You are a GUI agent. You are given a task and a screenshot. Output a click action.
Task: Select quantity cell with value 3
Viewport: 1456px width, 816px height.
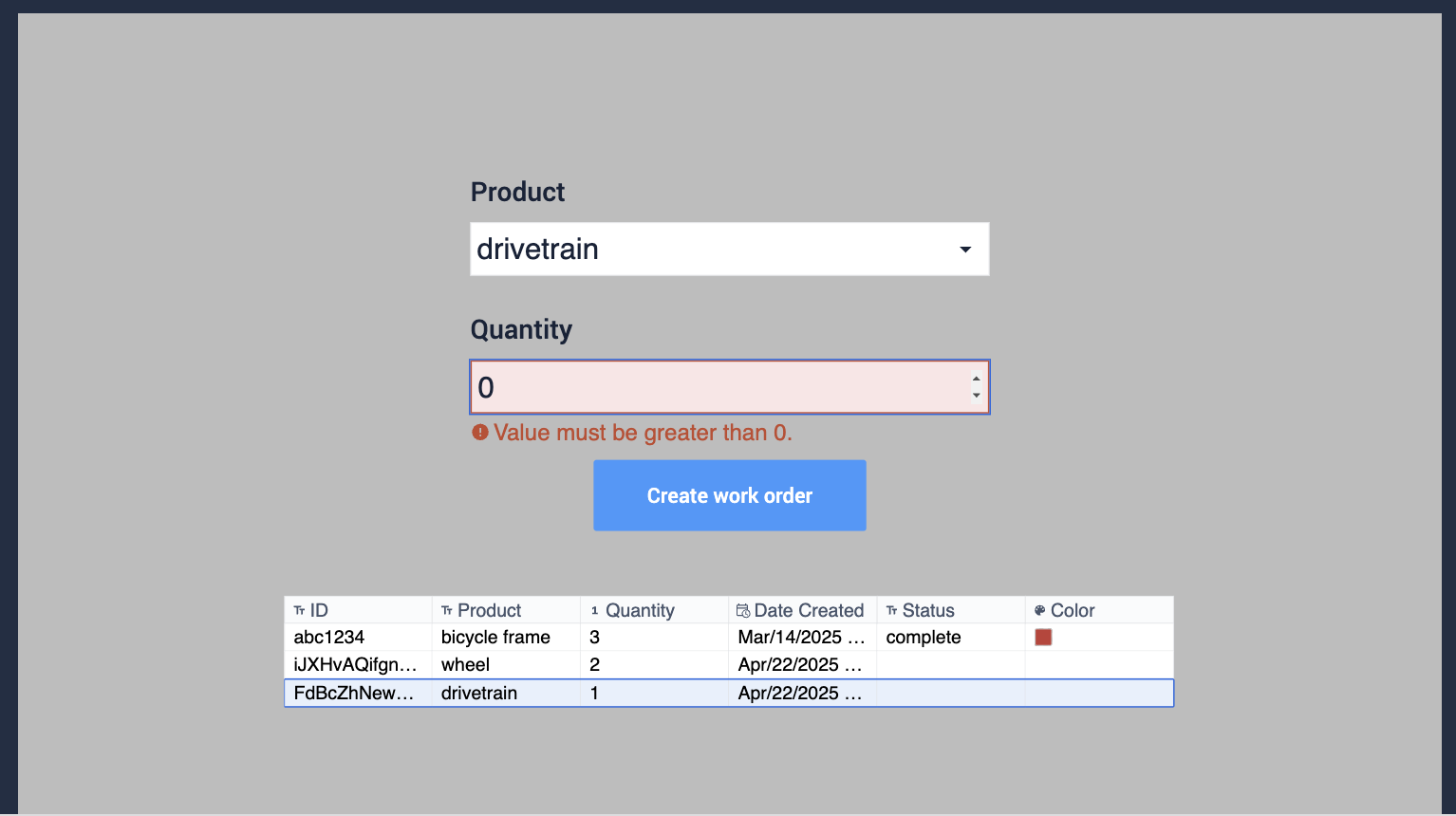[x=654, y=637]
